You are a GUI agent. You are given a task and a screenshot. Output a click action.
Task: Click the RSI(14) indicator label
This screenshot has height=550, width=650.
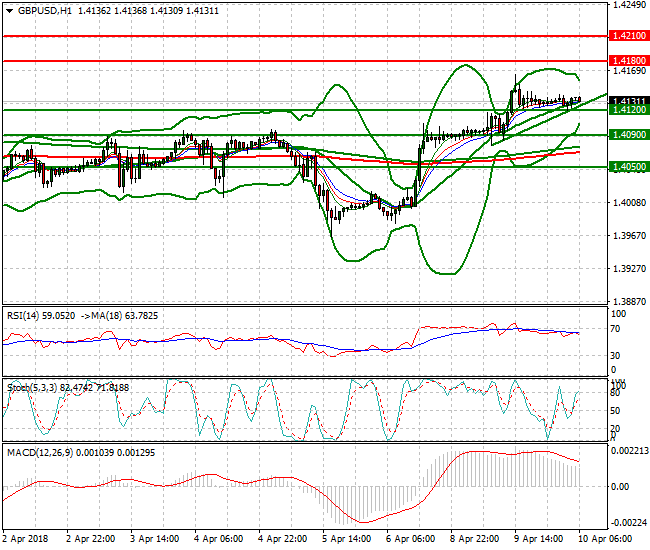click(x=26, y=315)
